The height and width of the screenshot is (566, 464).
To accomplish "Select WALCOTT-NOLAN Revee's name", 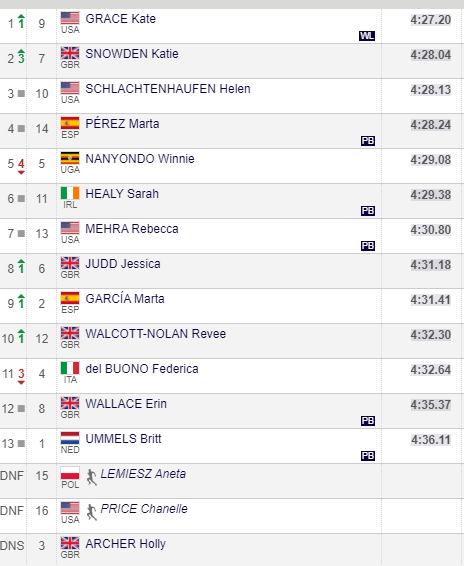I will click(156, 334).
